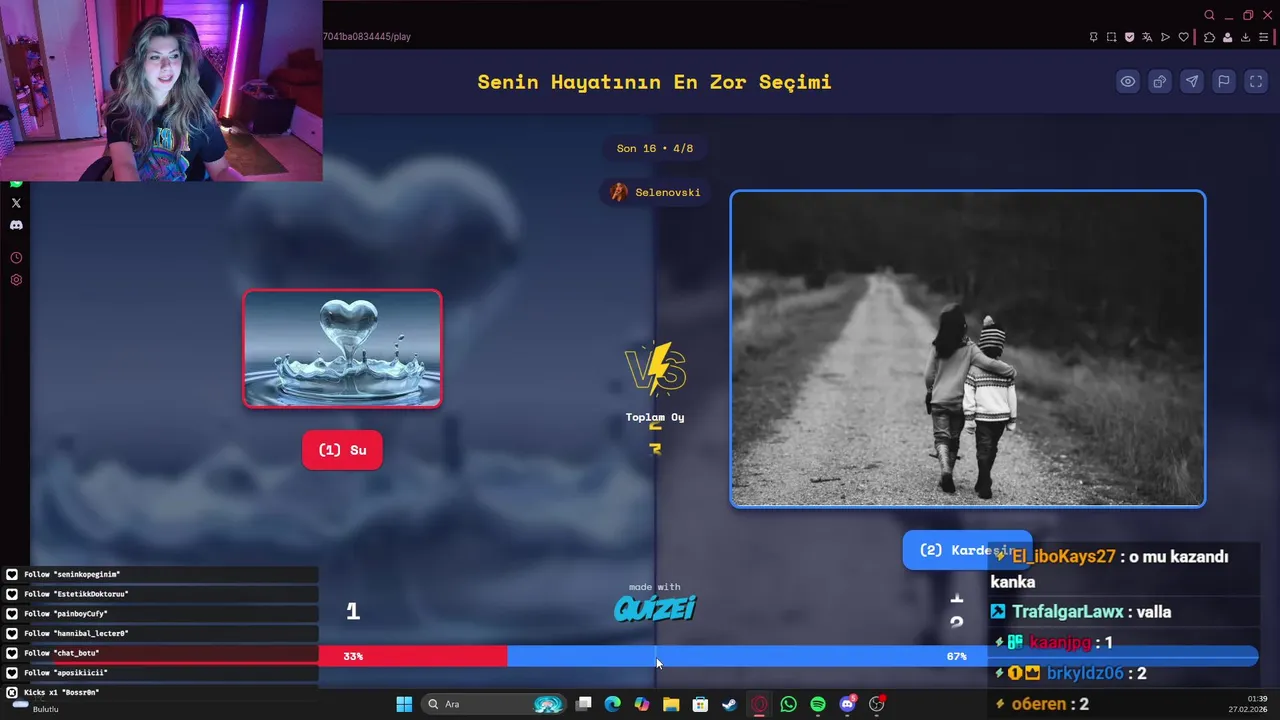This screenshot has height=720, width=1280.
Task: Click the pin icon in browser toolbar
Action: [1093, 37]
